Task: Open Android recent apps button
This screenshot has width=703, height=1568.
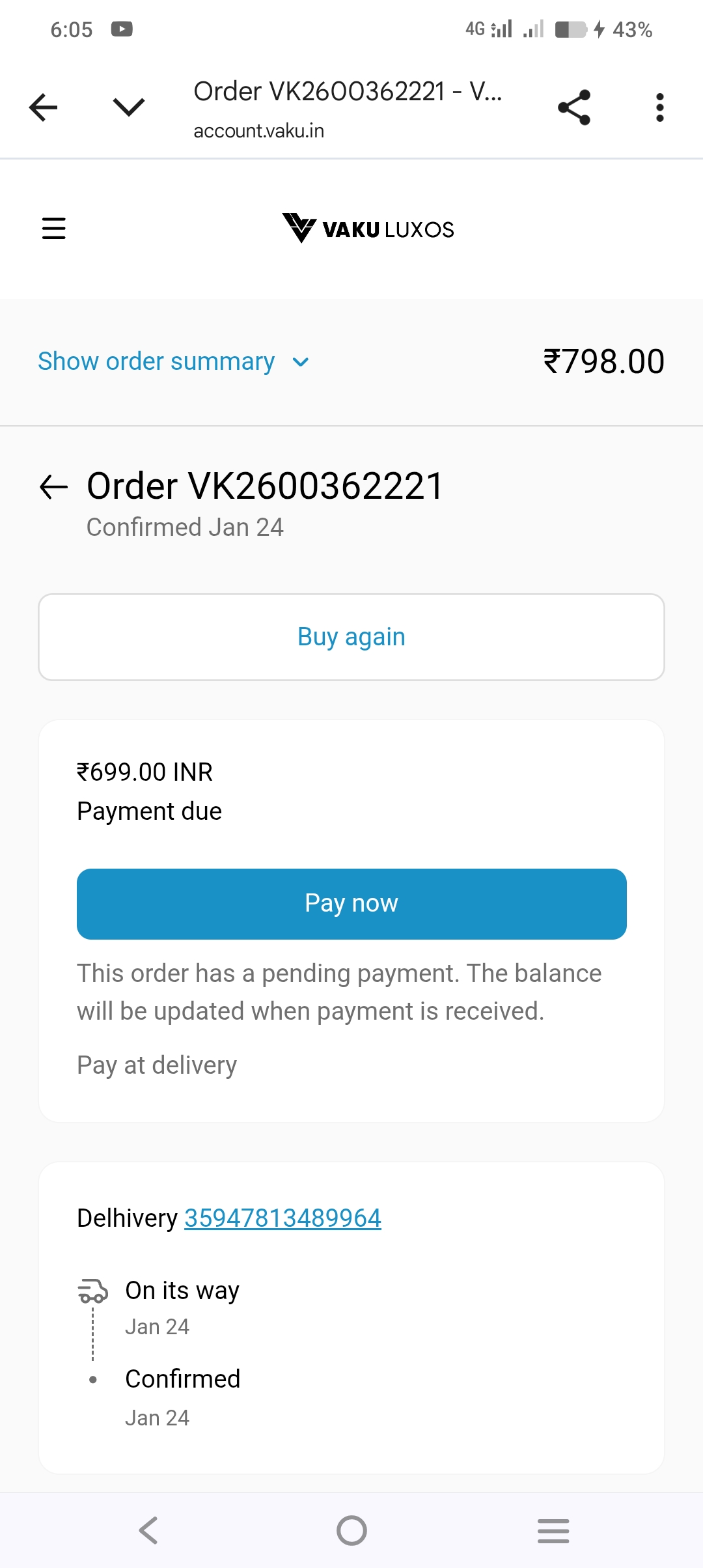Action: coord(553,1530)
